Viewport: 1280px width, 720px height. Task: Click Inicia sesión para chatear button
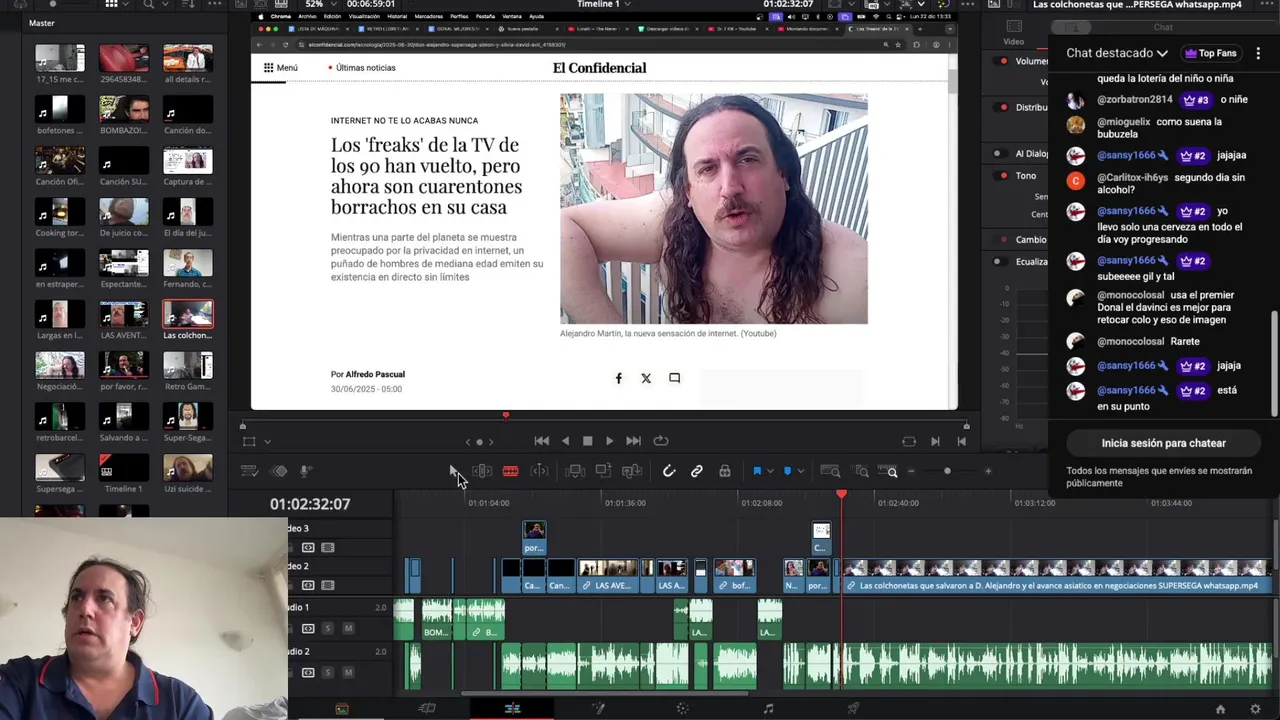coord(1163,443)
